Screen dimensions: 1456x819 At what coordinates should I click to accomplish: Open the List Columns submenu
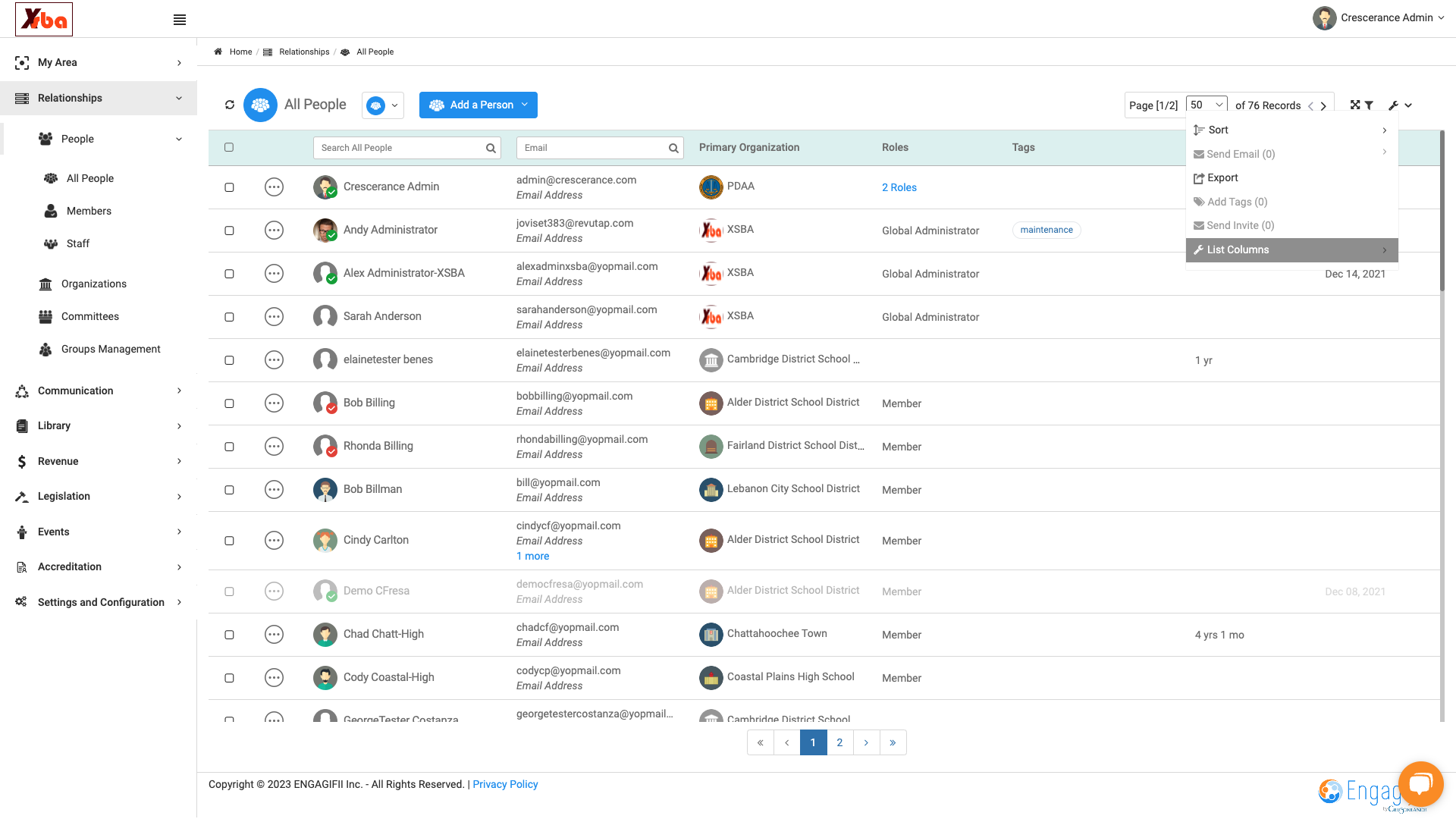(x=1291, y=249)
